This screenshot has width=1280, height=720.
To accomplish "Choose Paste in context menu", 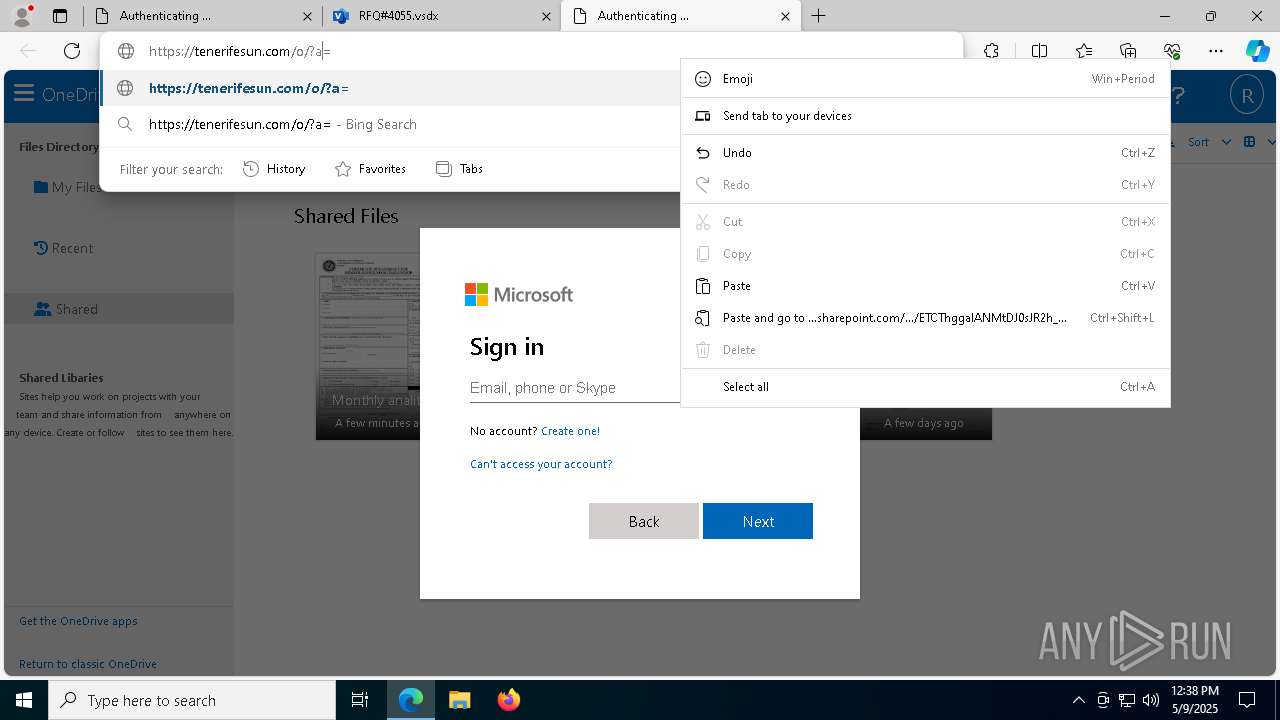I will coord(925,286).
